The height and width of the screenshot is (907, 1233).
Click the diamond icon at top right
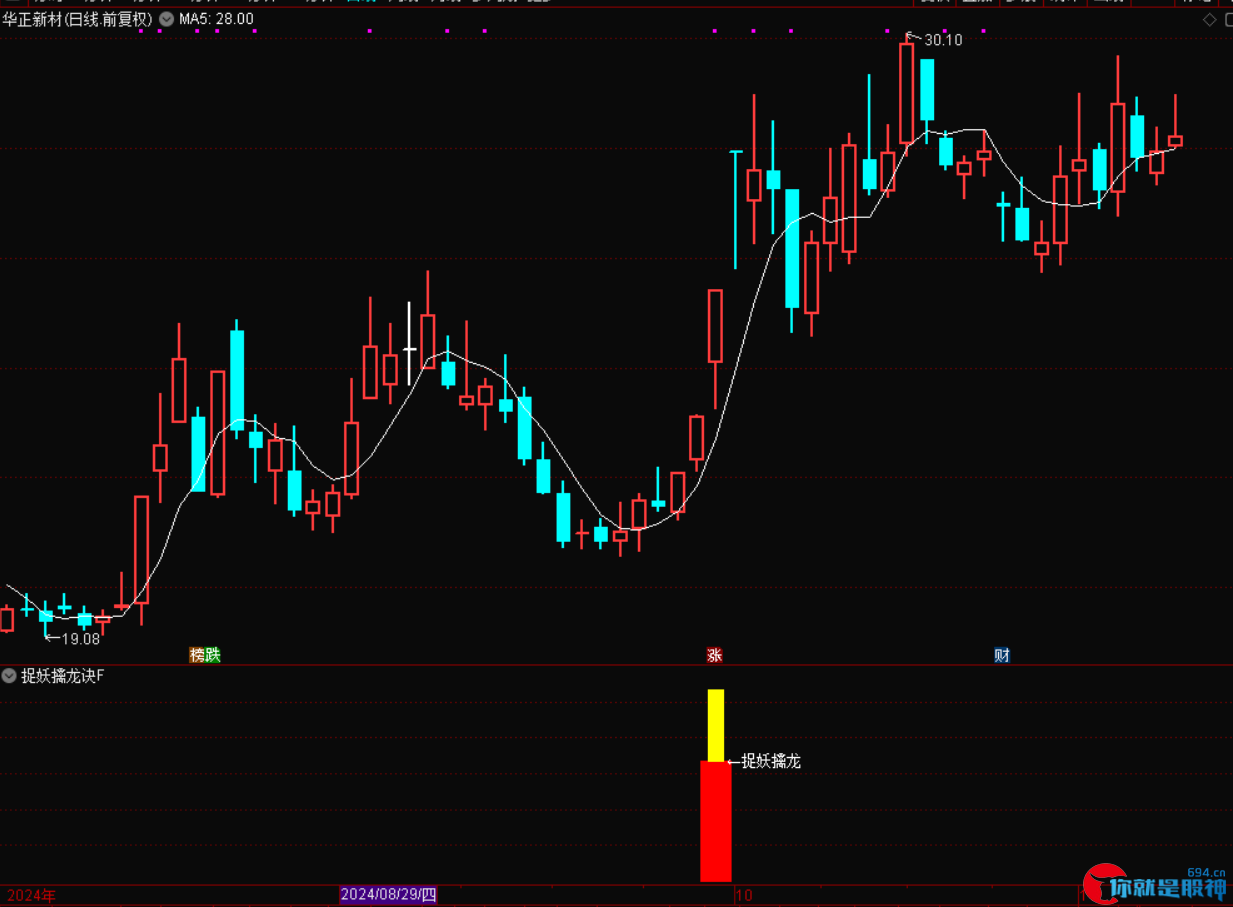click(x=1209, y=19)
